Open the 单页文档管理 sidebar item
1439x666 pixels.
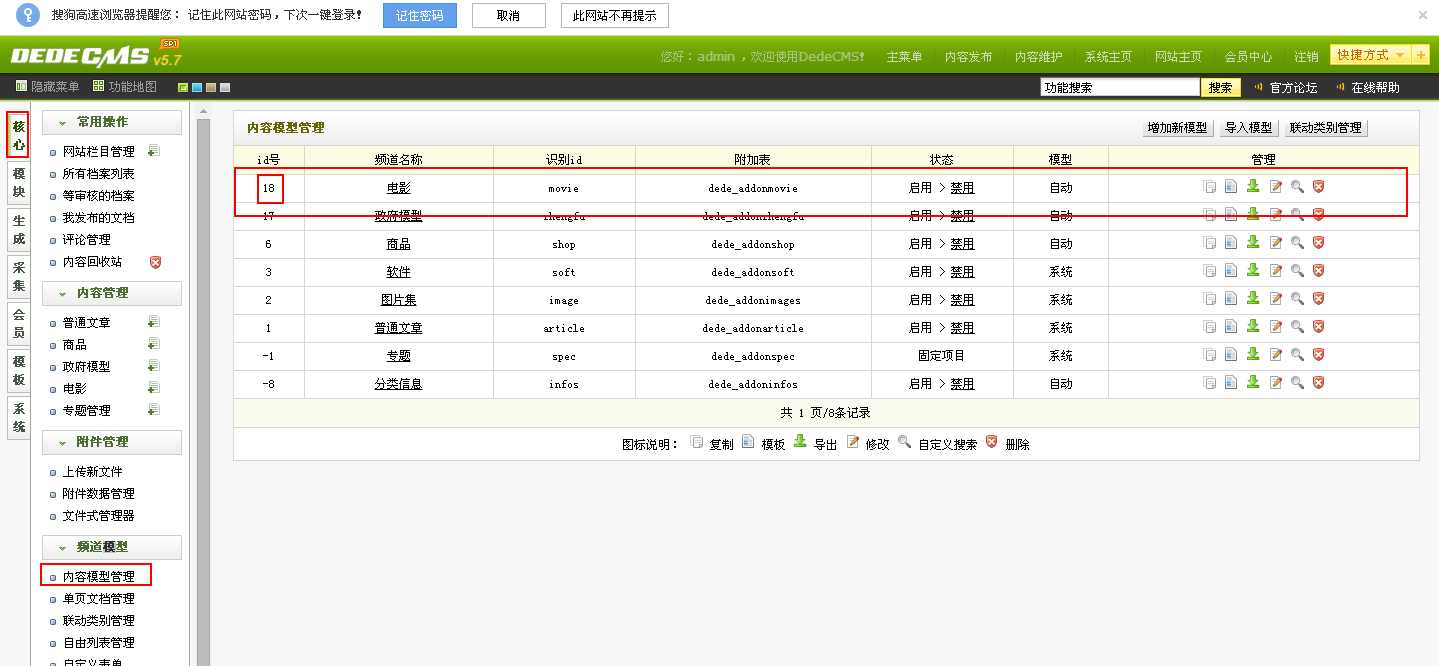(x=98, y=598)
